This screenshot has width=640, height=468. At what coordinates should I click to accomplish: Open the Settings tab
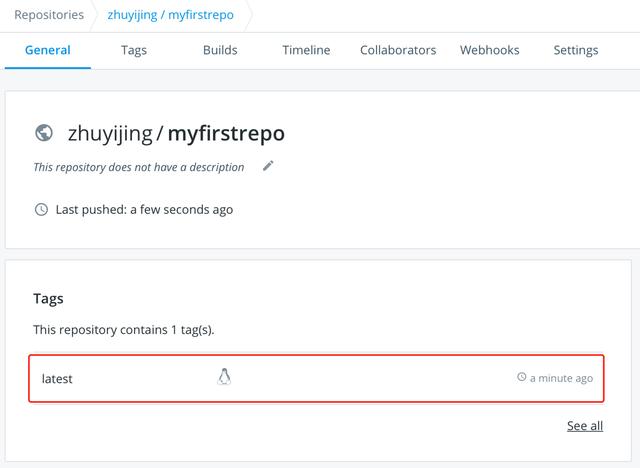576,50
